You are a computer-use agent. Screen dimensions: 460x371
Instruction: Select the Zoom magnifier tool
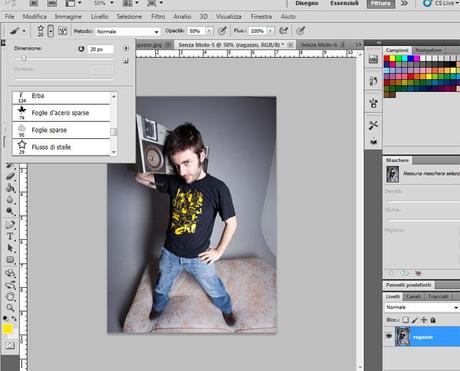tap(10, 308)
